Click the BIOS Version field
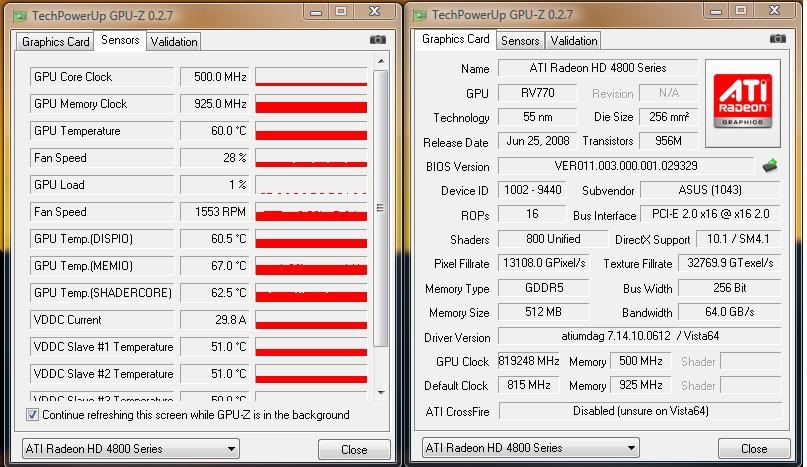 tap(626, 166)
